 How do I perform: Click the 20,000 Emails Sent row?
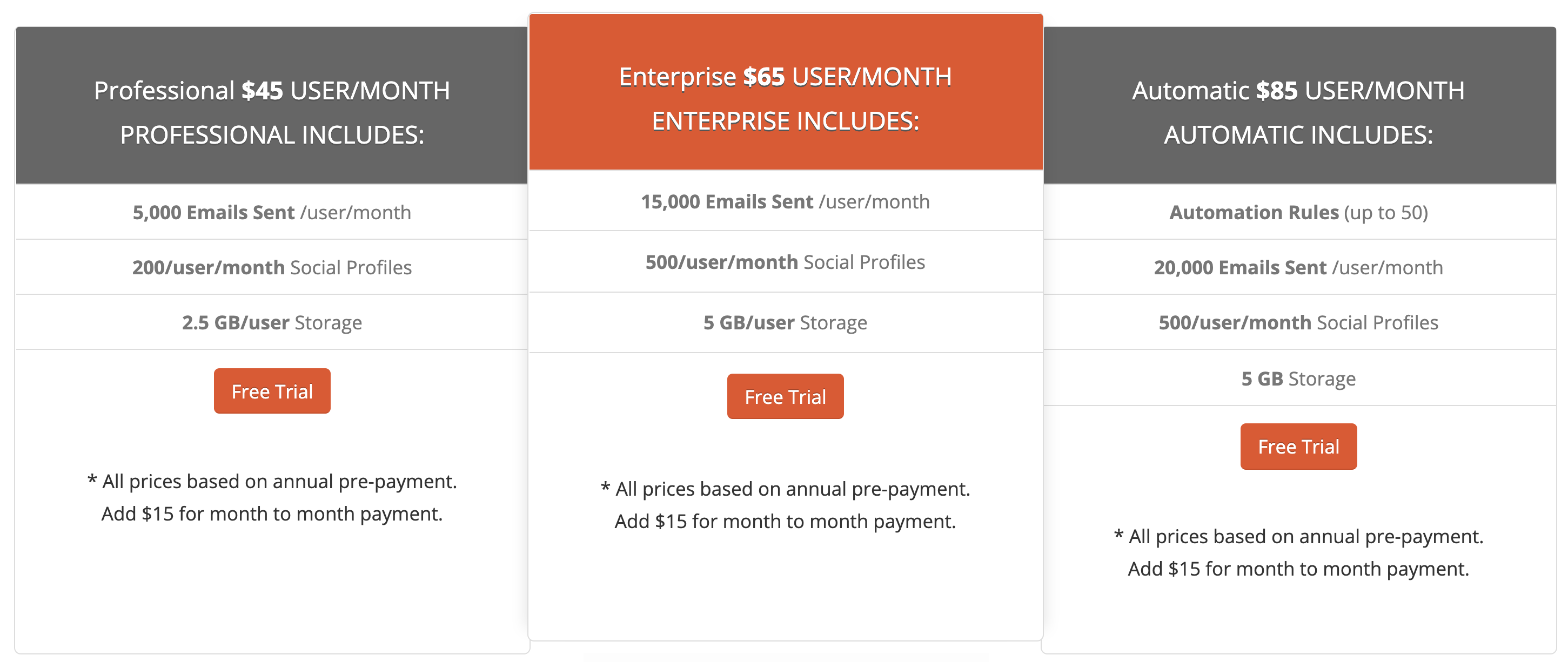pyautogui.click(x=1299, y=267)
